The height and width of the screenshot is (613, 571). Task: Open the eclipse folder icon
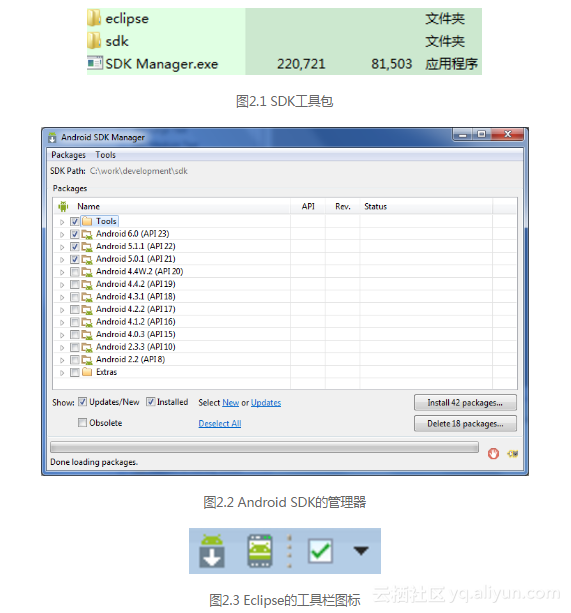tap(94, 18)
